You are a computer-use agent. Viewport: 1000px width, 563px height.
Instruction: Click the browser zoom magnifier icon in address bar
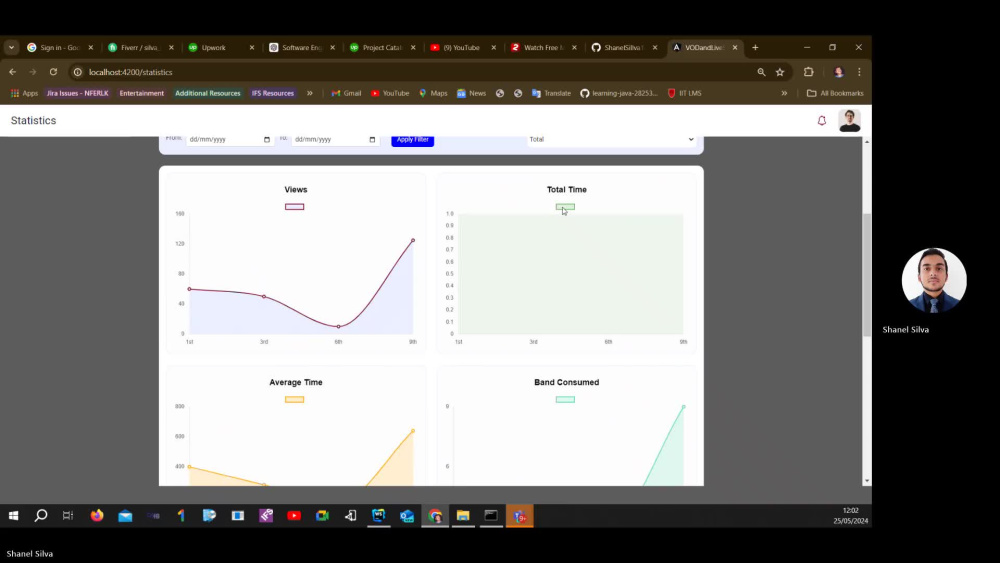pos(761,72)
